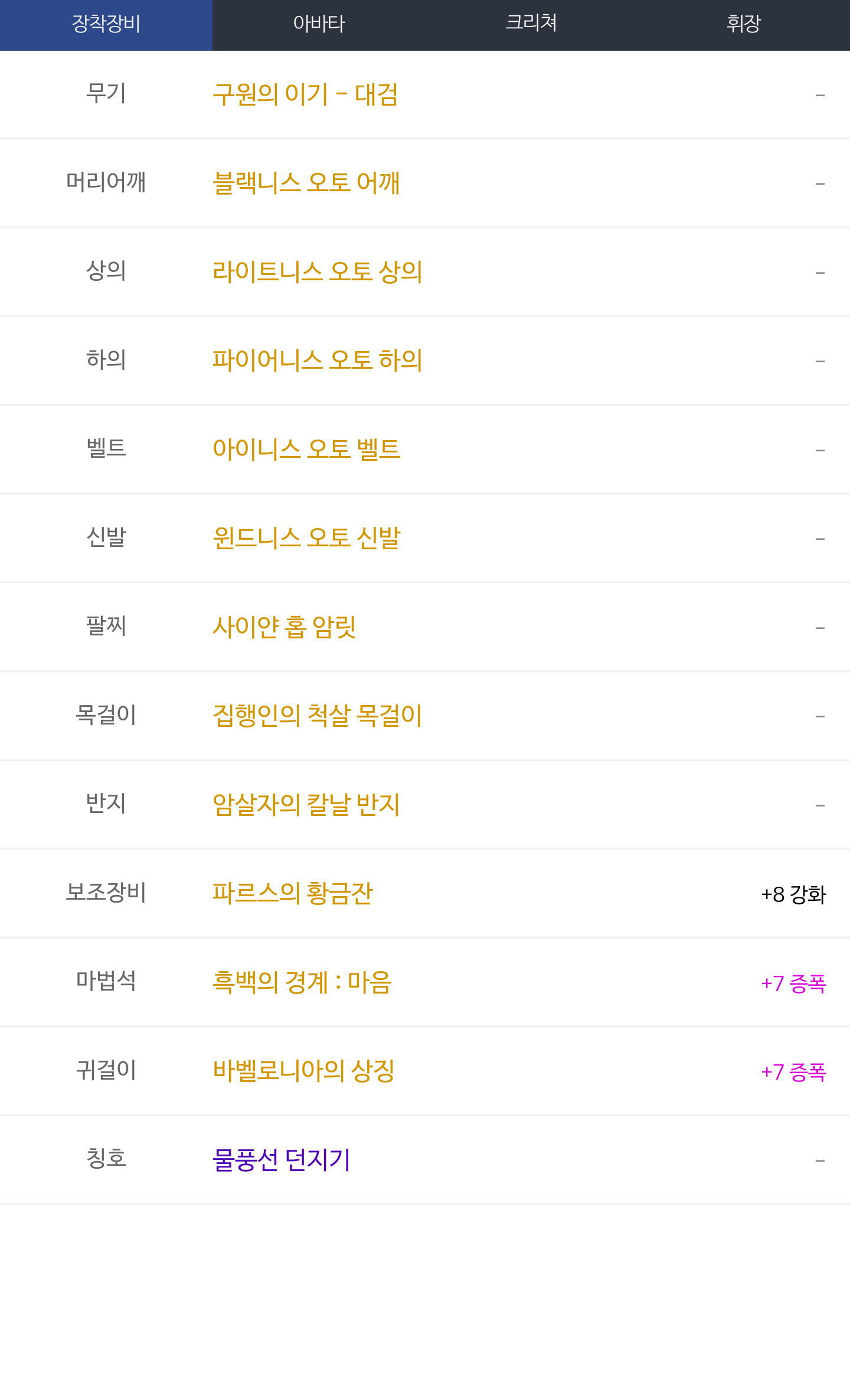Screen dimensions: 850x1400
Task: Click 암살자의 칼날 반지 ring link
Action: point(306,805)
